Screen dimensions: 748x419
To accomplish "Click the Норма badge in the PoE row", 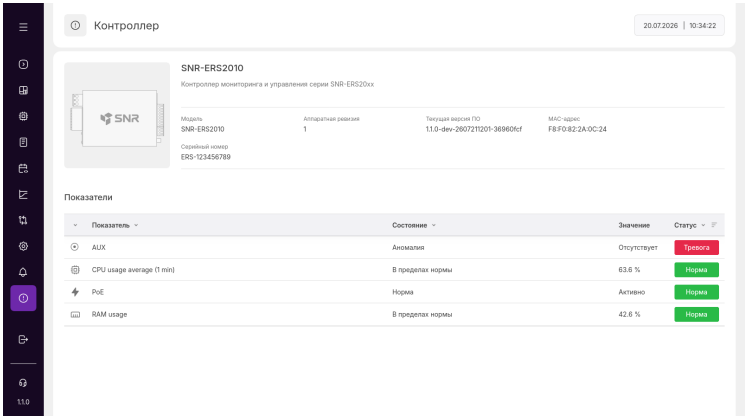I will pyautogui.click(x=696, y=292).
